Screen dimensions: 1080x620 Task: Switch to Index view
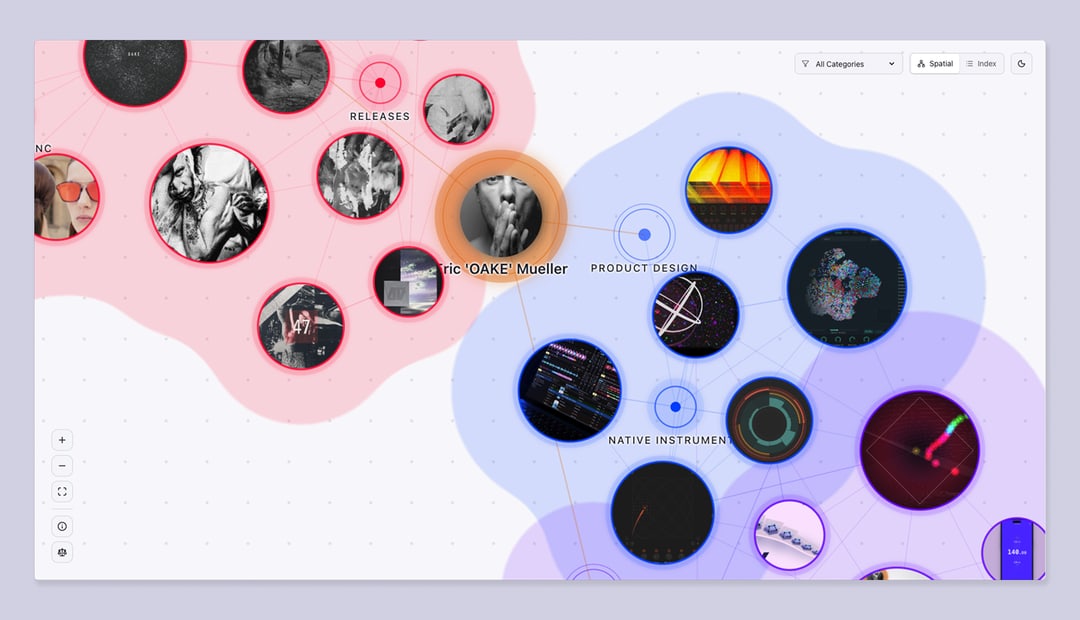click(981, 64)
